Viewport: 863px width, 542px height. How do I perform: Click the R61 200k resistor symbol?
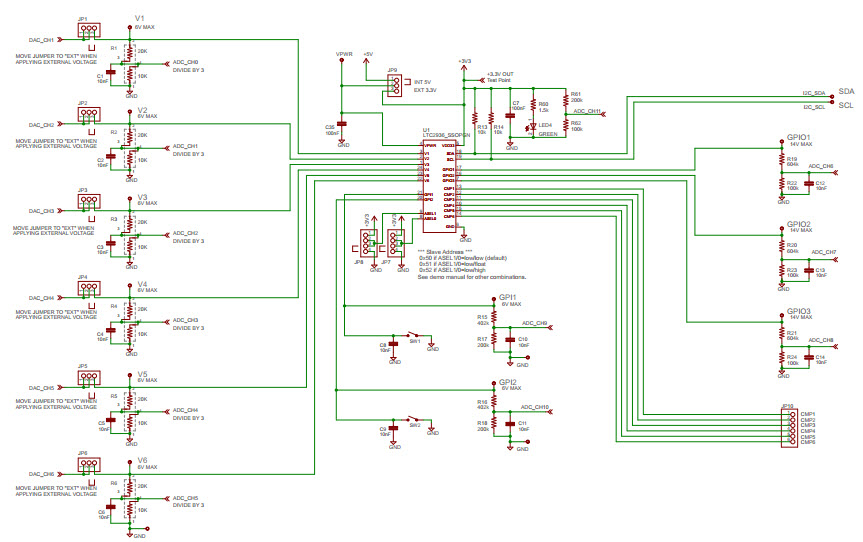pyautogui.click(x=566, y=102)
